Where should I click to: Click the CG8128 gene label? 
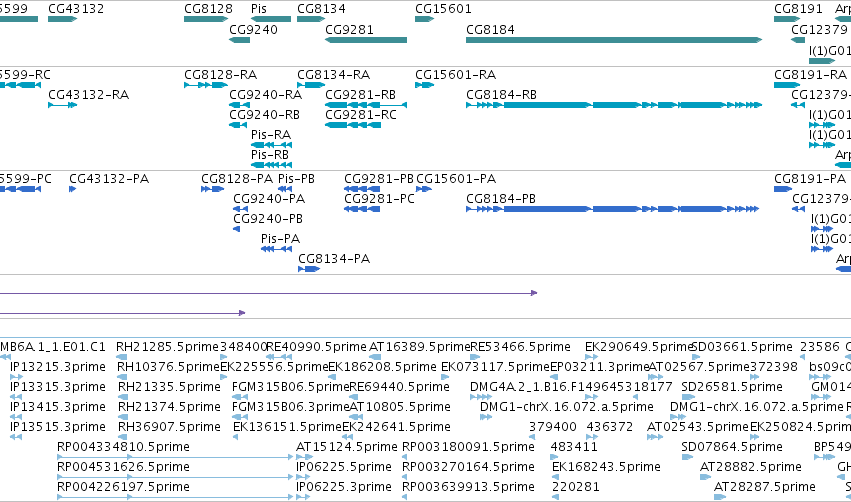tap(208, 9)
